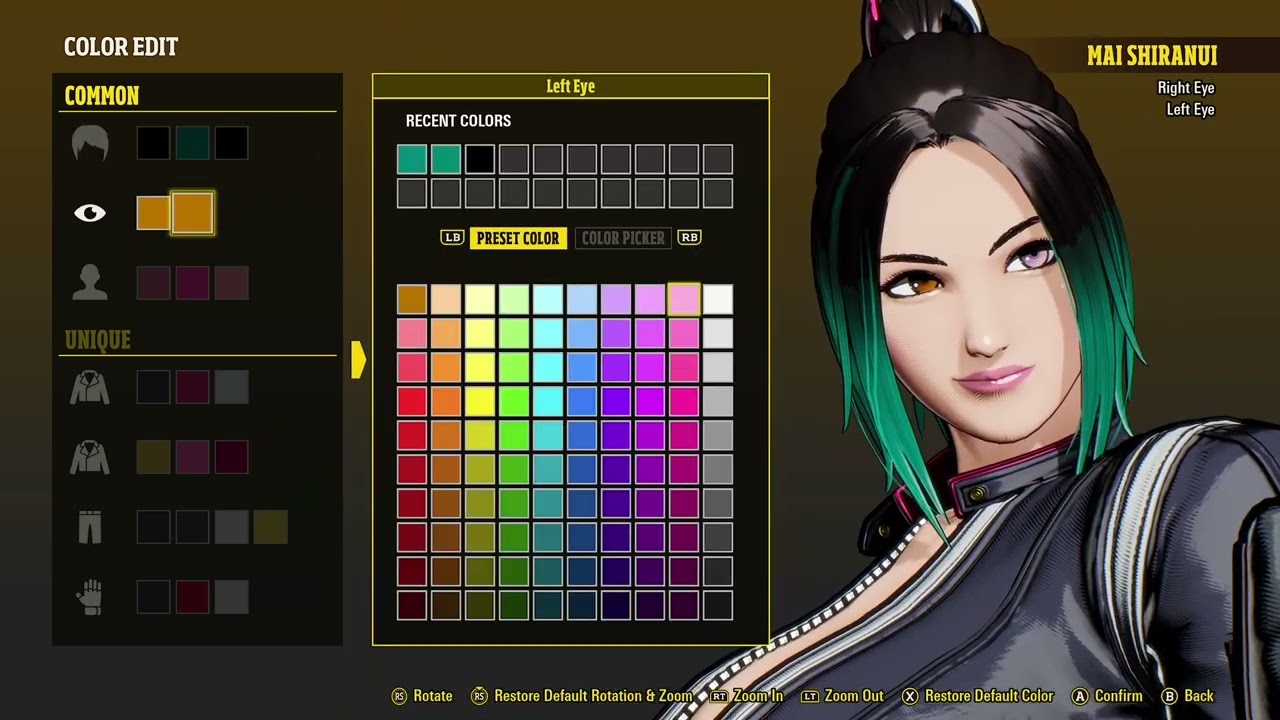Viewport: 1280px width, 720px height.
Task: Click the yellow arrow beside the palette
Action: (358, 360)
